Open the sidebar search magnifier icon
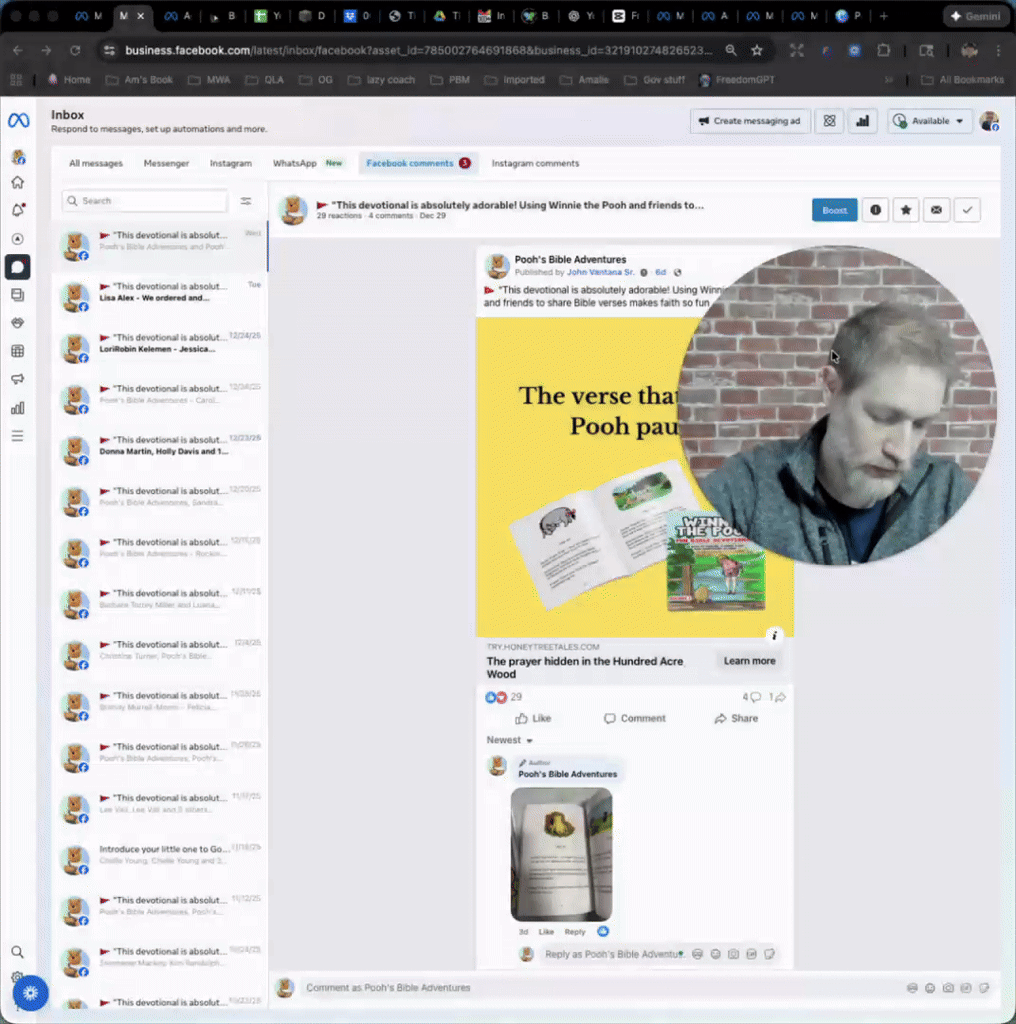Screen dimensions: 1016x1024 tap(18, 952)
